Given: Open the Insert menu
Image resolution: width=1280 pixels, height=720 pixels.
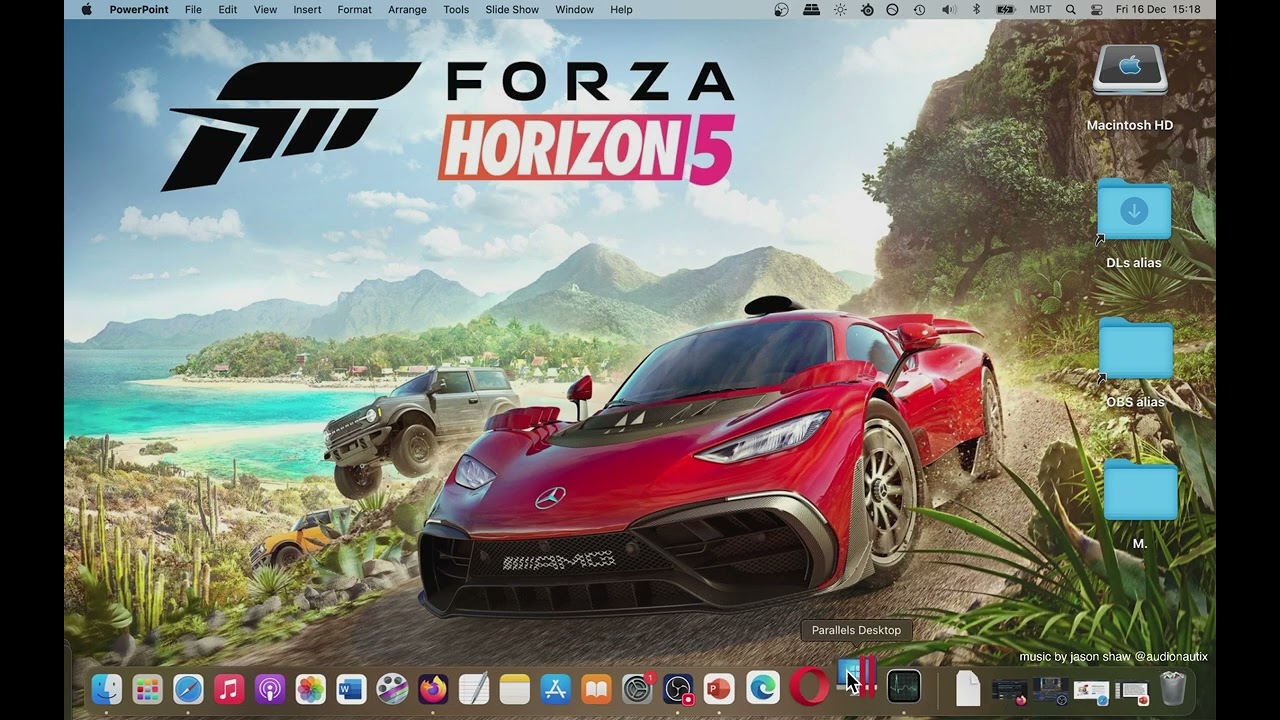Looking at the screenshot, I should (x=307, y=9).
